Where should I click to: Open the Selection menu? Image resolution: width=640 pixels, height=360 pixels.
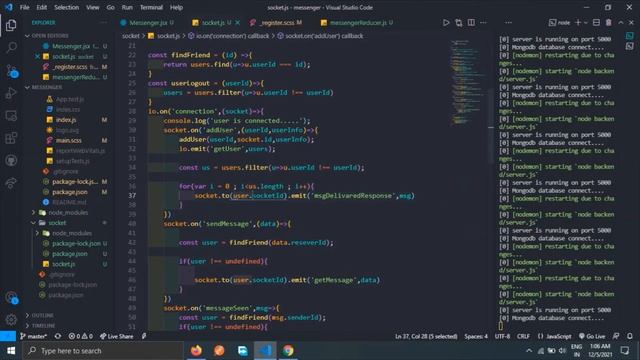tap(67, 7)
